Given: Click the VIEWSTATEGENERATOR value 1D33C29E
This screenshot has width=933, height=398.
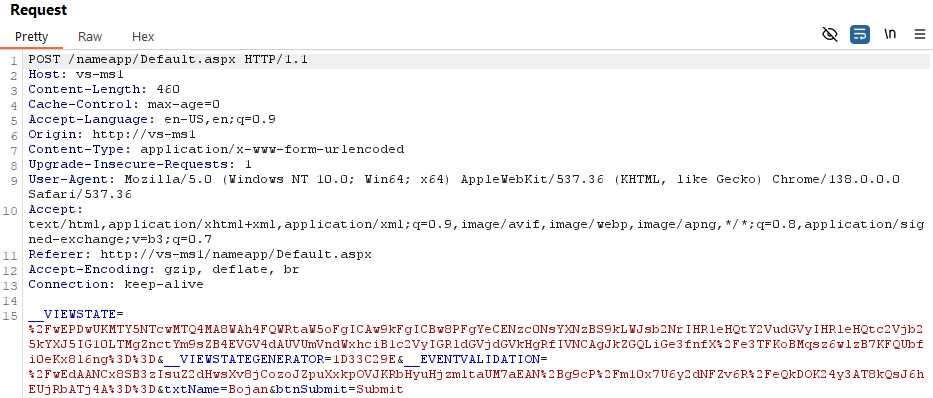Looking at the screenshot, I should click(364, 359).
